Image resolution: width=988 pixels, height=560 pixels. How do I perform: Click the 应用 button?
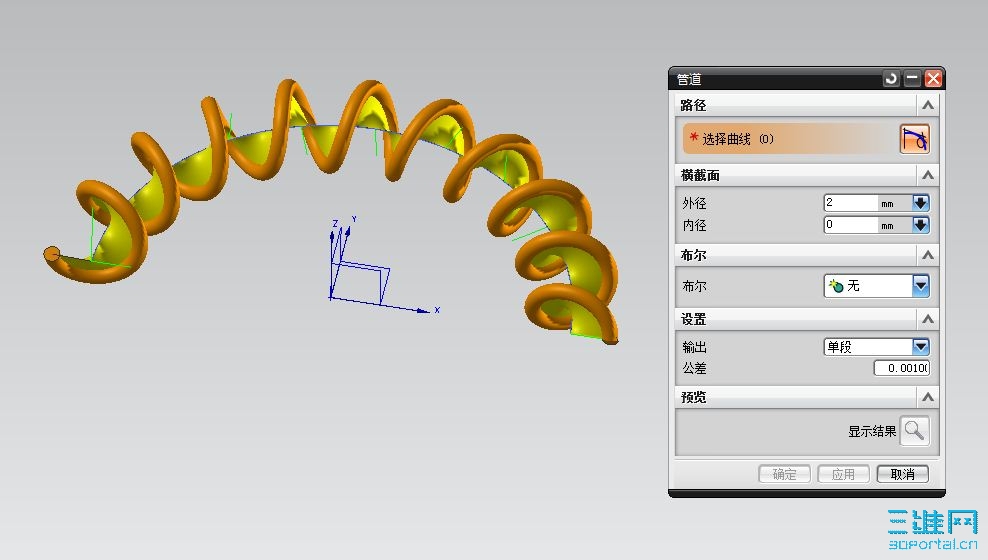click(x=843, y=474)
